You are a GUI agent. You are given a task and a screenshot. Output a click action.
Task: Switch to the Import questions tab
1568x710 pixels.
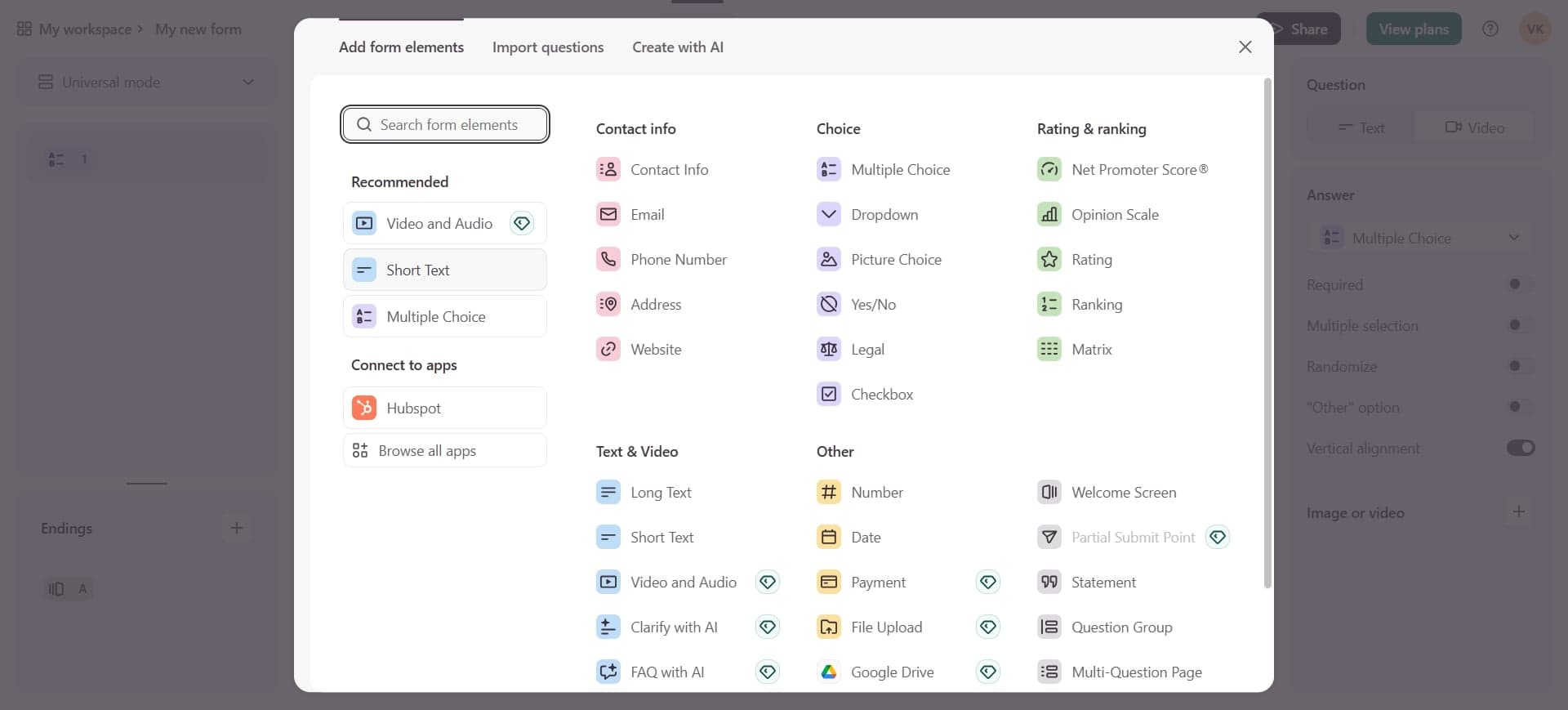click(x=547, y=47)
